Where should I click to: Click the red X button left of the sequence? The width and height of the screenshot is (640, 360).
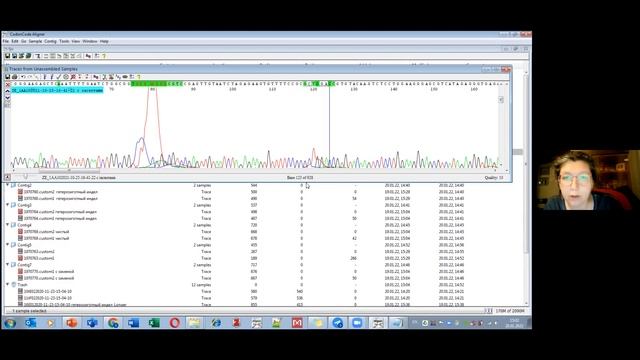click(x=7, y=84)
